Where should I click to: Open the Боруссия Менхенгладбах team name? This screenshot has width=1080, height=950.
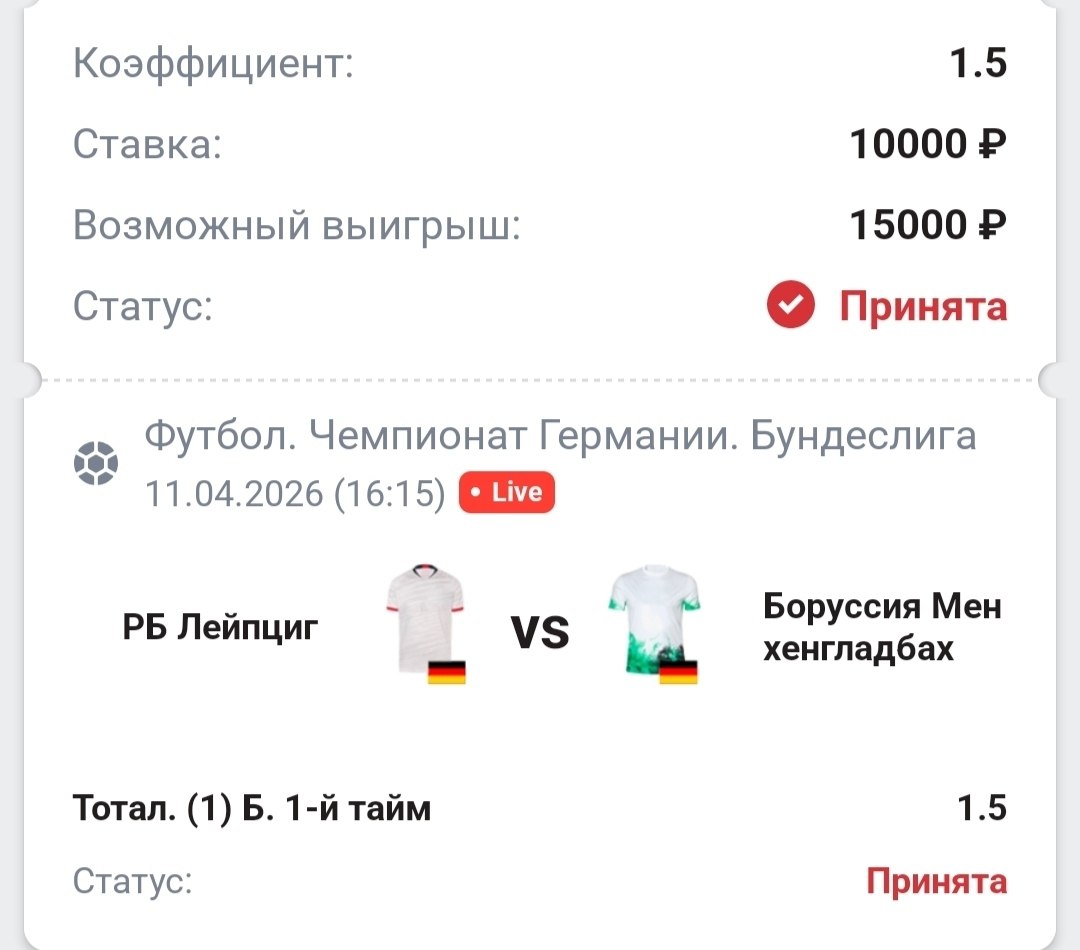(881, 628)
